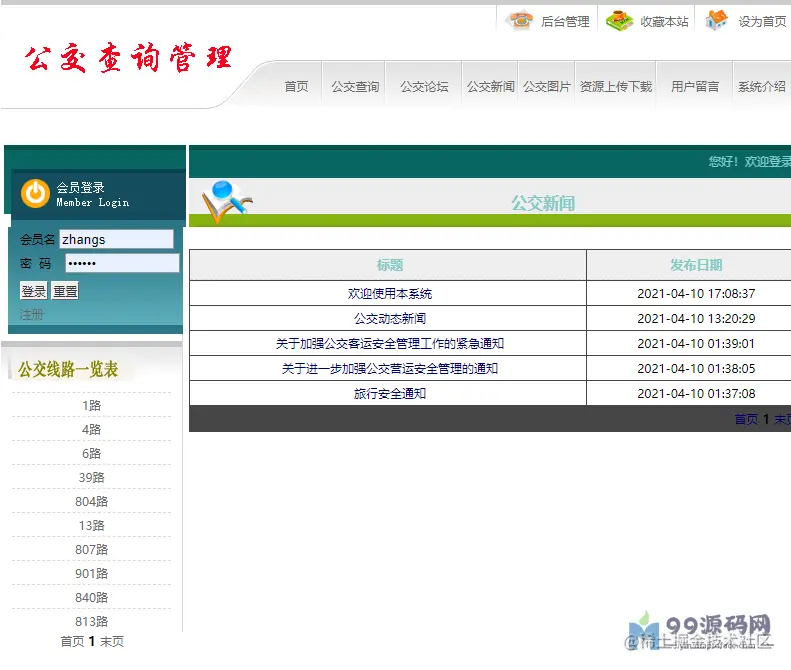Click date 2021-04-10 01:39:01

pyautogui.click(x=696, y=344)
